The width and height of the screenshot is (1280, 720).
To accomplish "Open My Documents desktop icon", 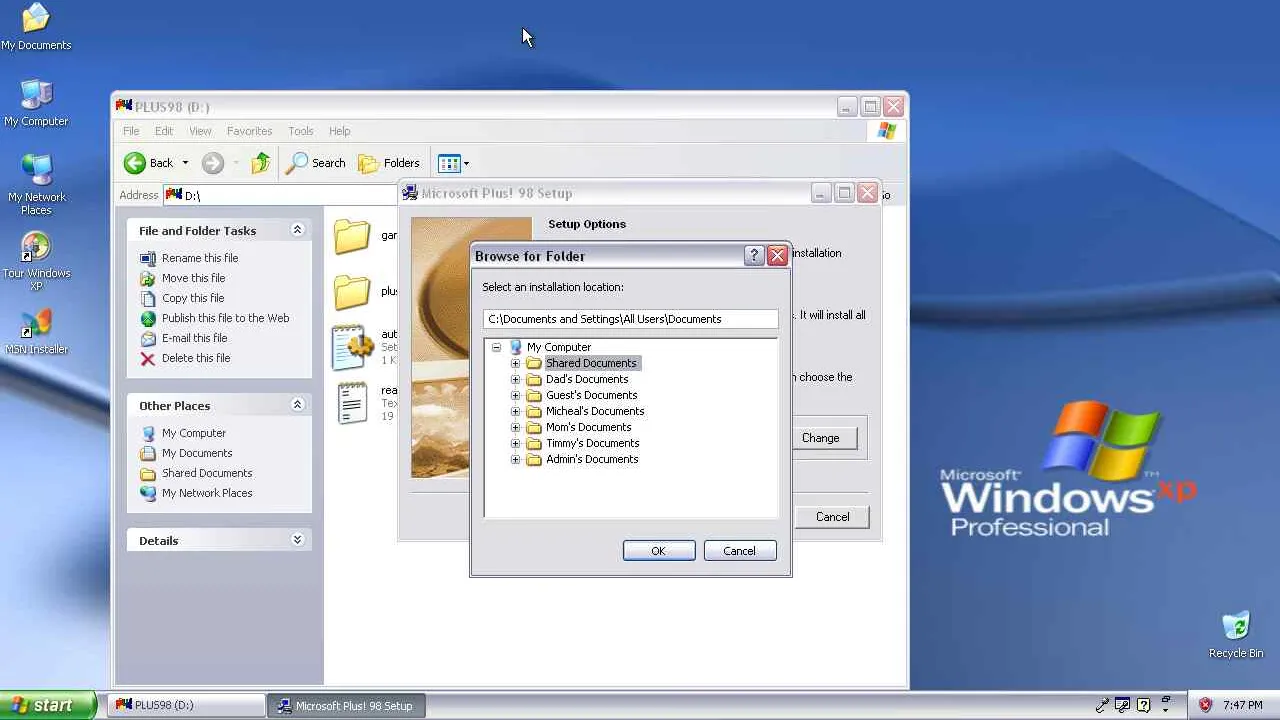I will coord(36,27).
